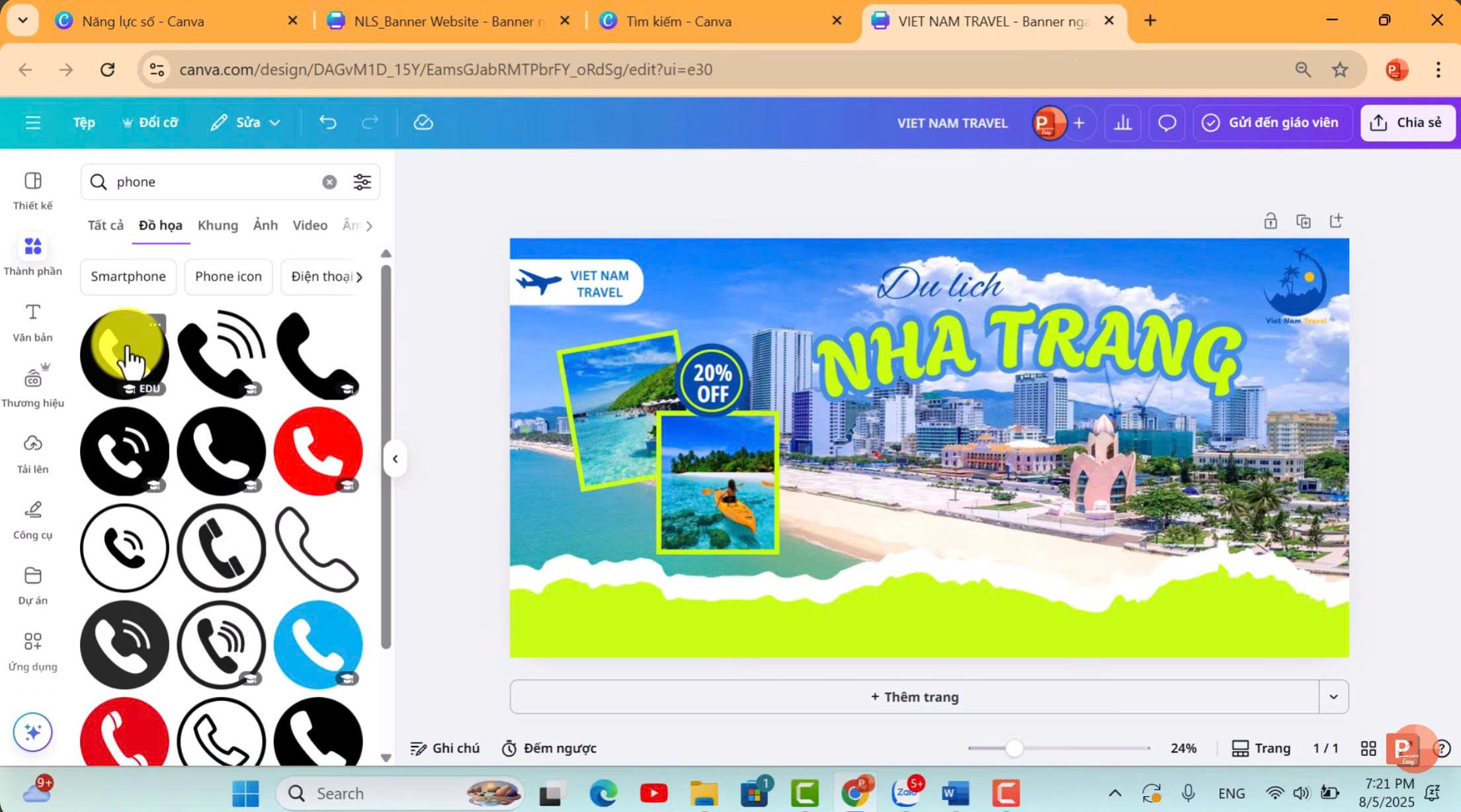Click the undo arrow icon
The height and width of the screenshot is (812, 1461).
(327, 122)
